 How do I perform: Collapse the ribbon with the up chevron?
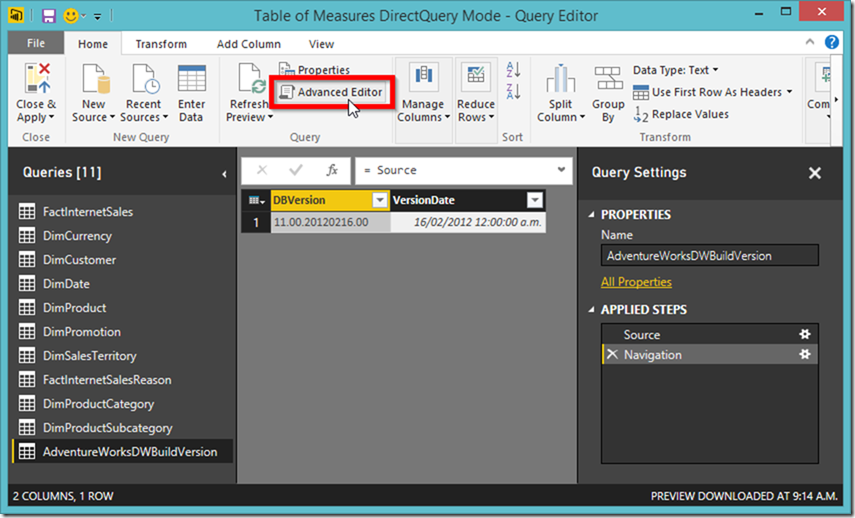(x=810, y=42)
